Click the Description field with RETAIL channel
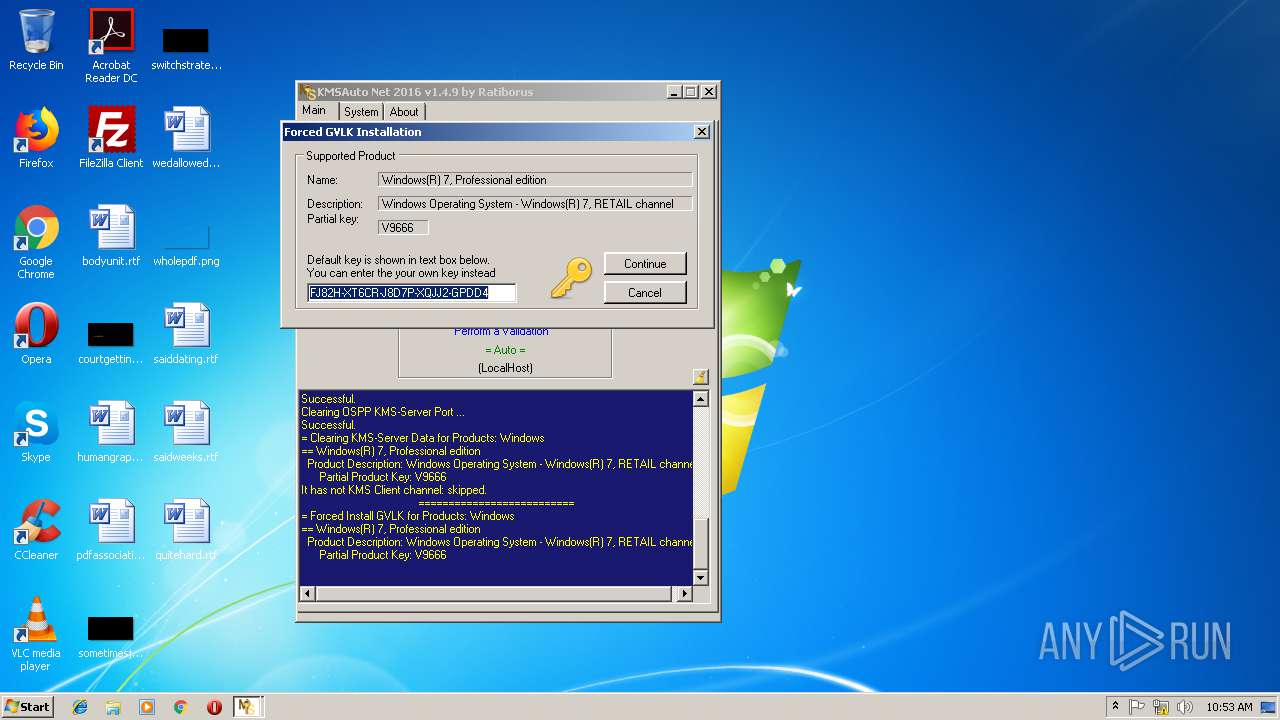The width and height of the screenshot is (1280, 720). [535, 204]
